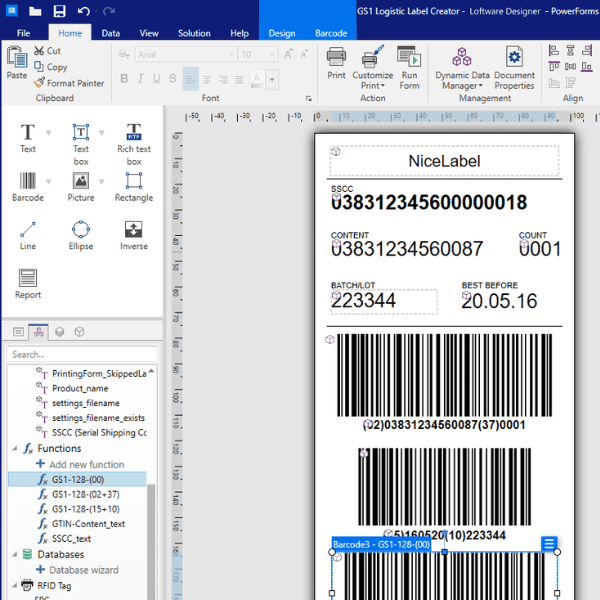
Task: Click Format Painter button
Action: point(68,83)
